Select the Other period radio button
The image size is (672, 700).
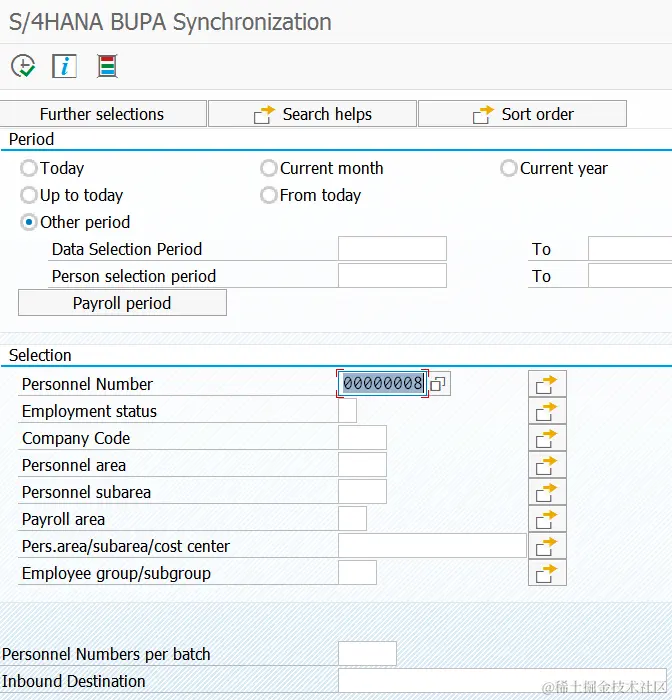pos(29,222)
